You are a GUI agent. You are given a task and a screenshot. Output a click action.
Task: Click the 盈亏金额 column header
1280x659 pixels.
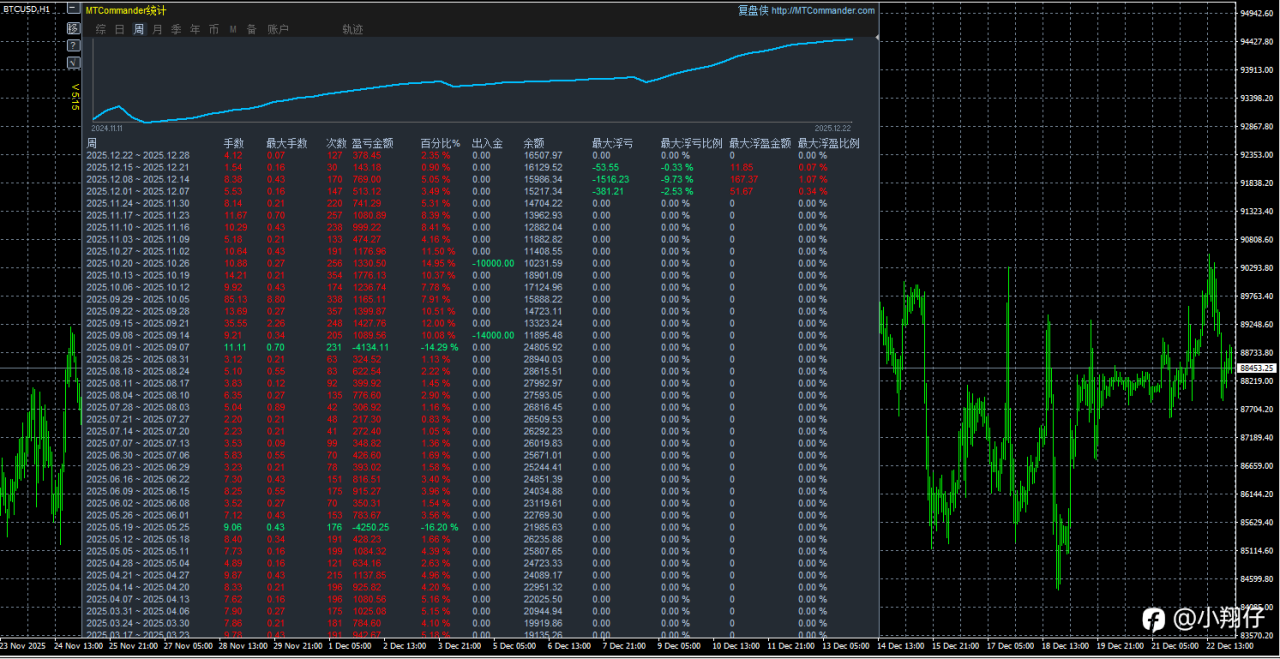click(x=373, y=144)
